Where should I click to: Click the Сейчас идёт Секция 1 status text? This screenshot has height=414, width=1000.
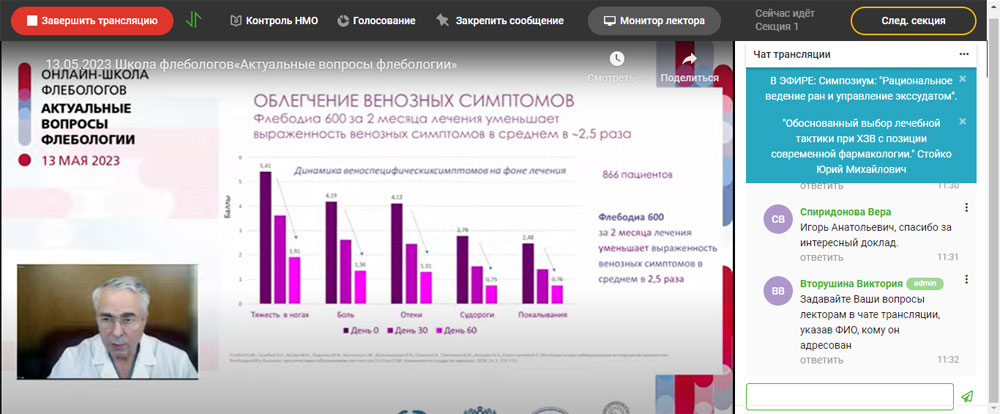tap(785, 20)
